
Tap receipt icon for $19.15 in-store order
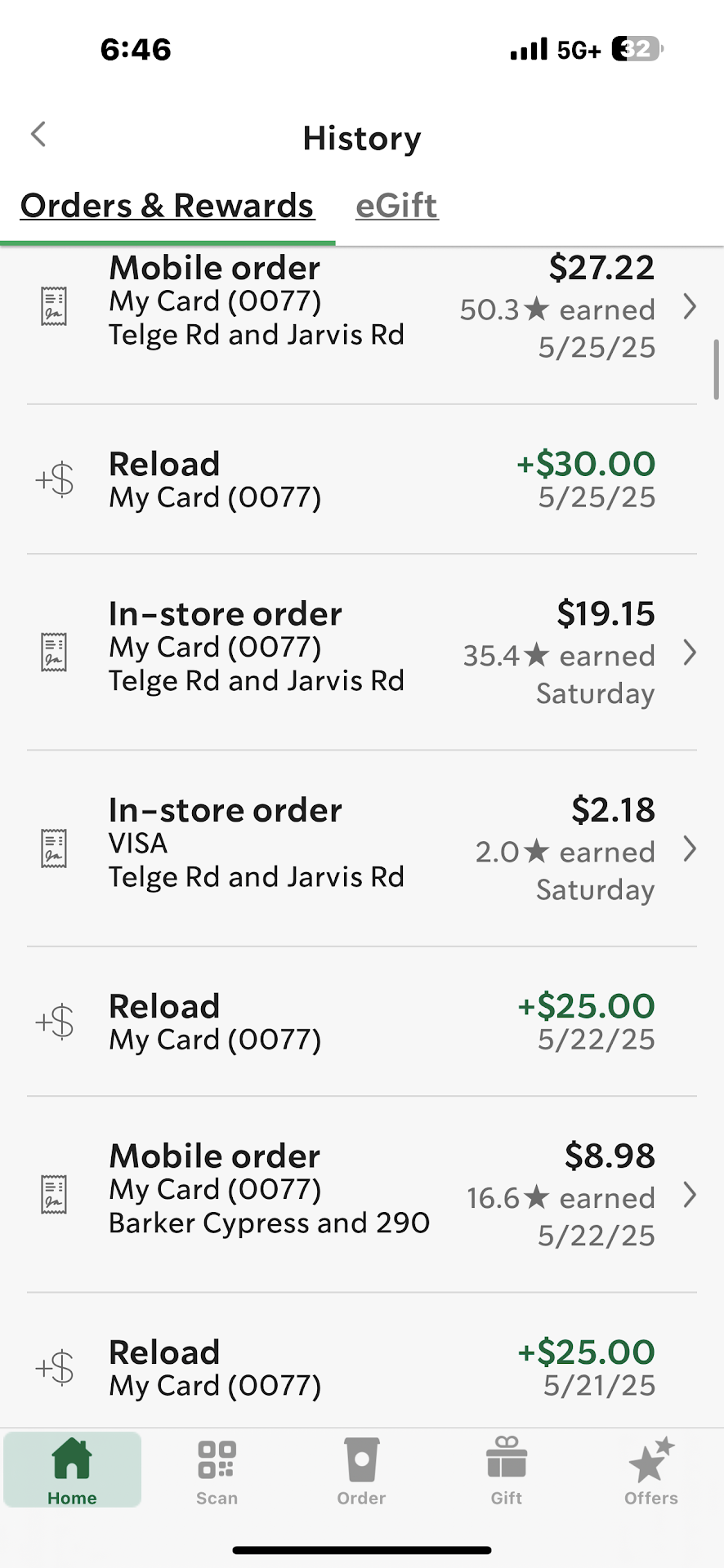coord(54,653)
